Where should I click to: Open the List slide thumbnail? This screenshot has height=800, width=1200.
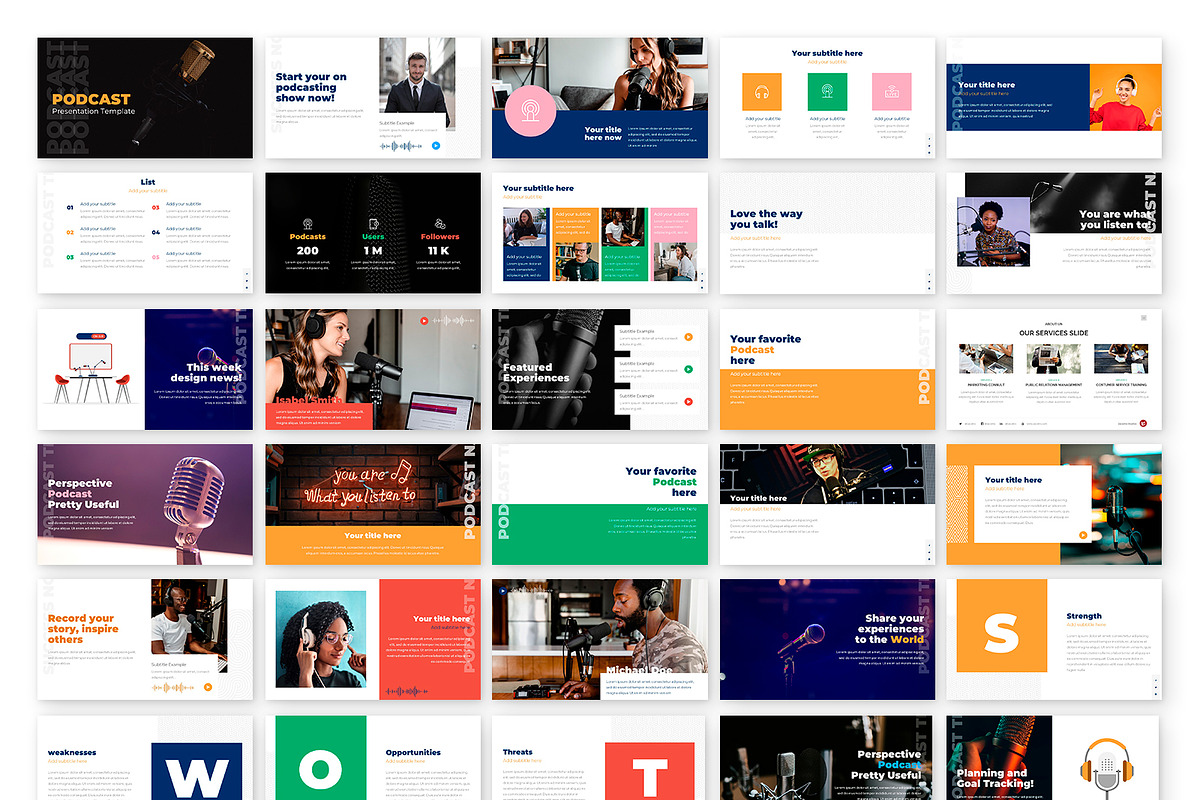145,233
